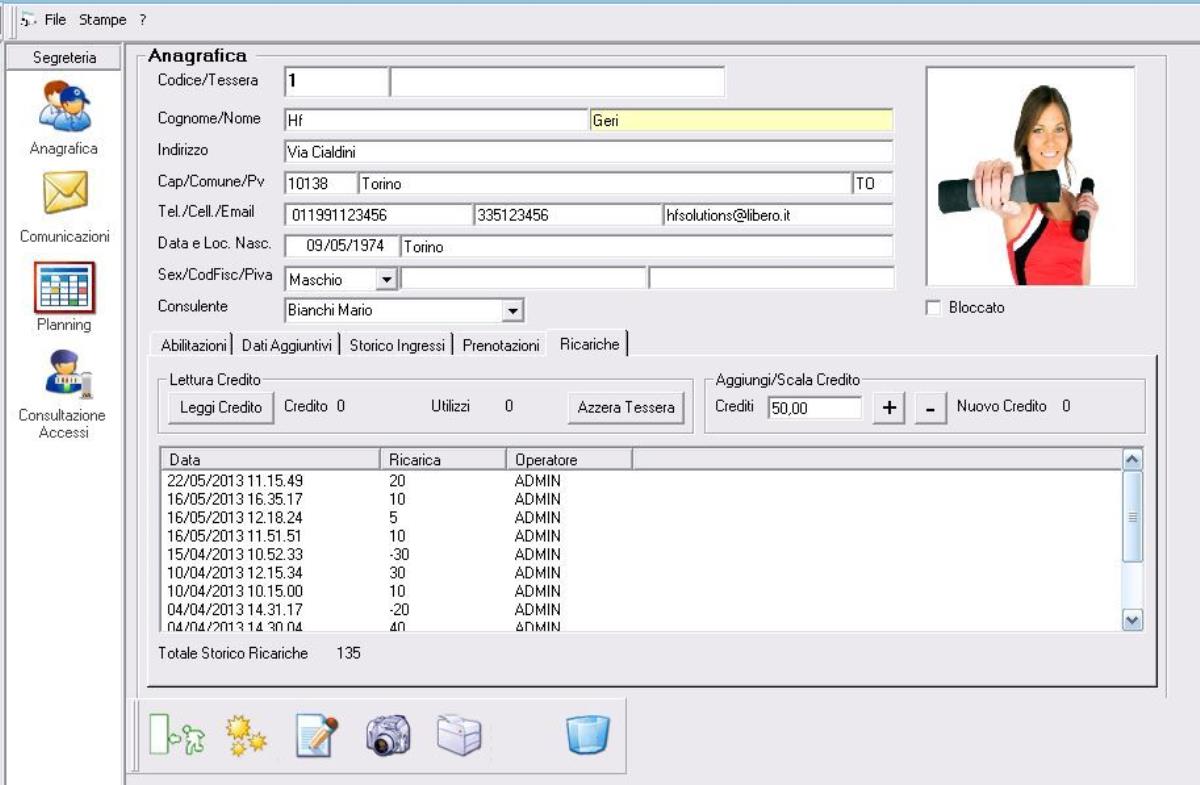The image size is (1200, 785).
Task: Click the edit note pencil icon
Action: (x=317, y=736)
